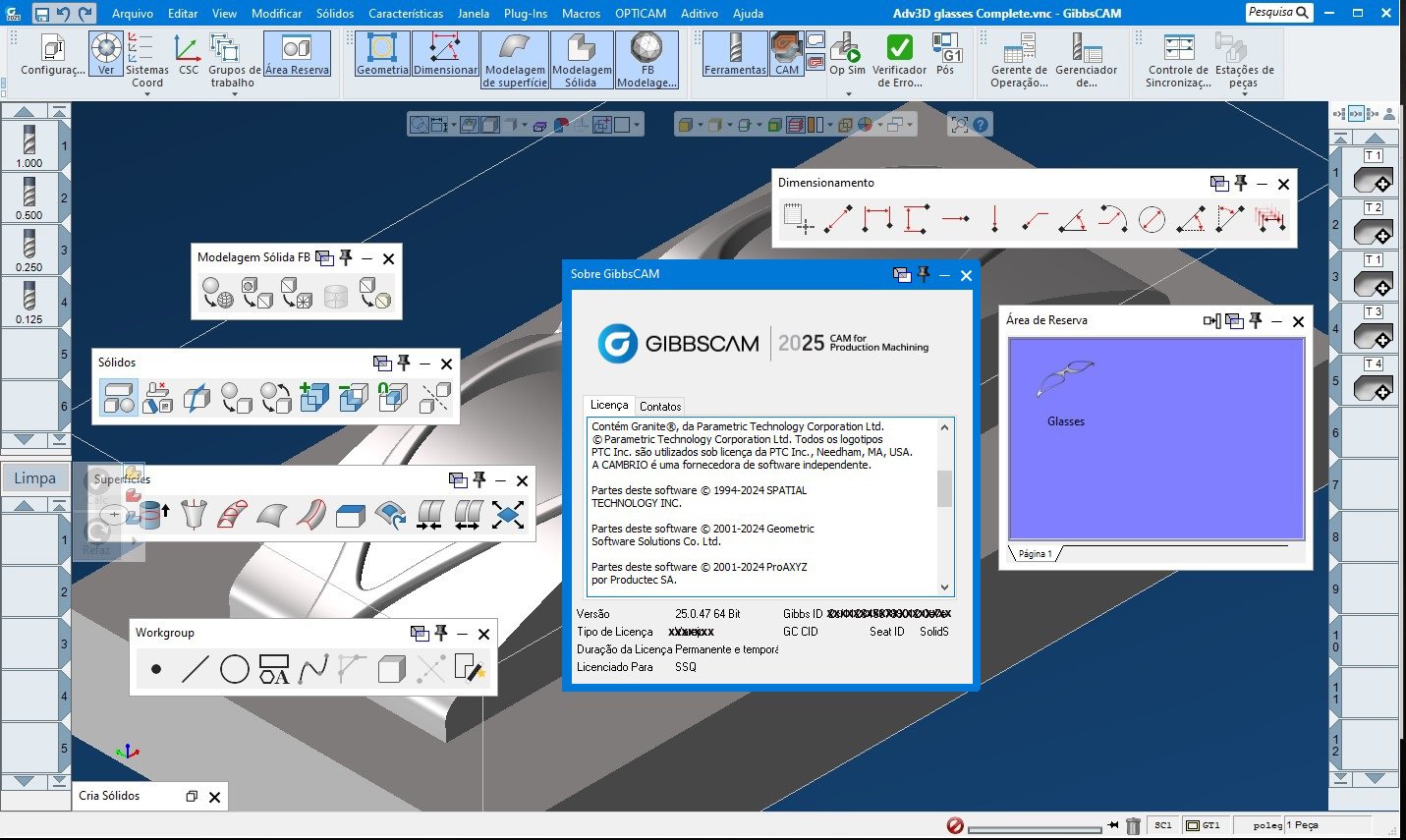The image size is (1406, 840).
Task: Click the CAM palette icon
Action: point(787,54)
